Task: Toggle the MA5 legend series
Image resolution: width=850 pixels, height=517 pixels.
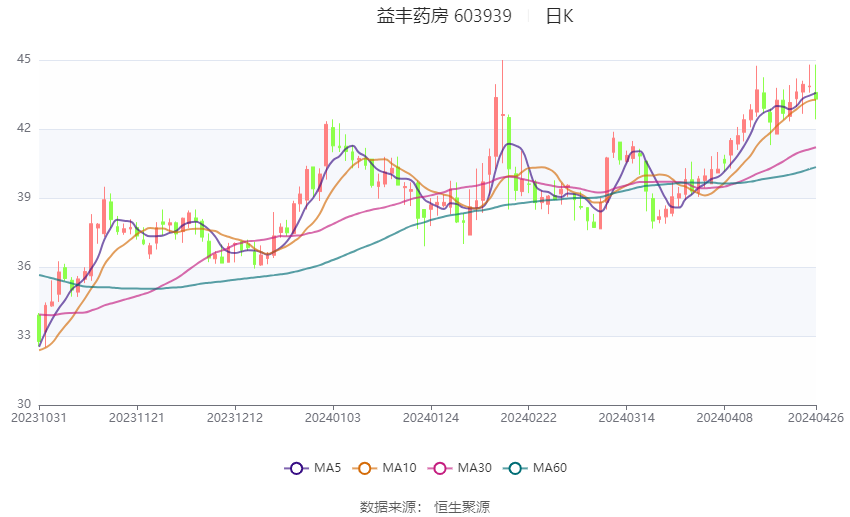Action: click(313, 468)
